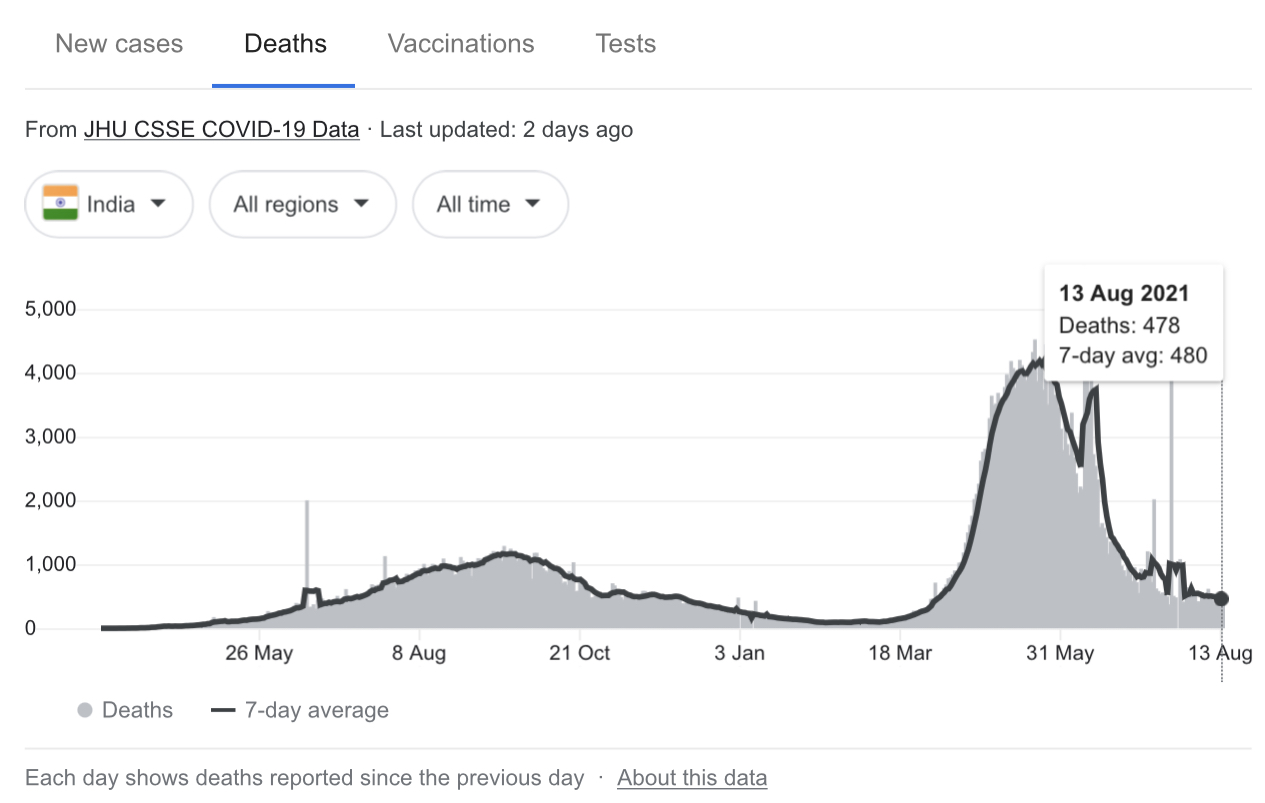The image size is (1265, 803).
Task: Click the gray Deaths legend dot
Action: tap(85, 711)
